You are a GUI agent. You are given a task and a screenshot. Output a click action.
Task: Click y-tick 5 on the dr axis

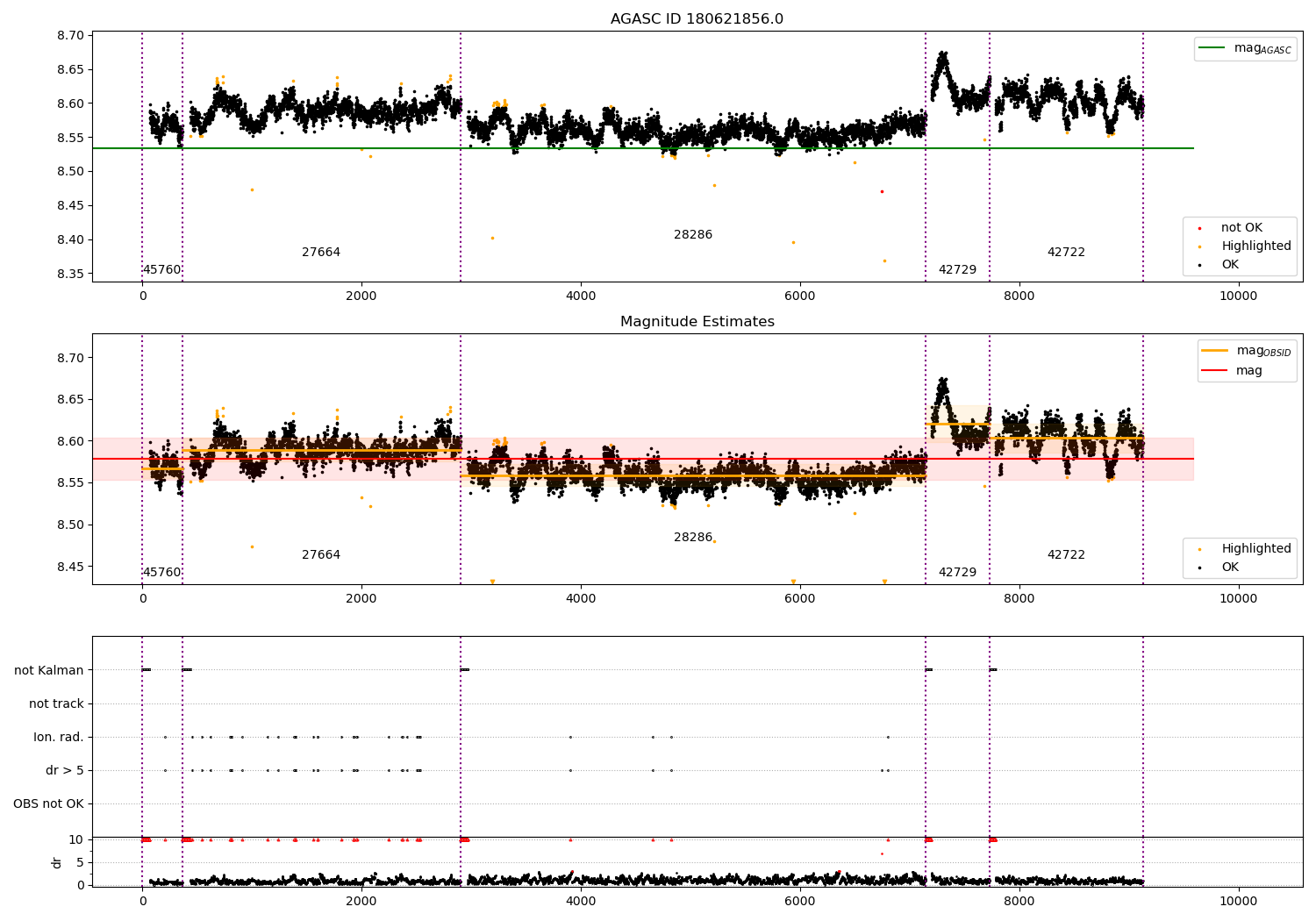pos(81,862)
